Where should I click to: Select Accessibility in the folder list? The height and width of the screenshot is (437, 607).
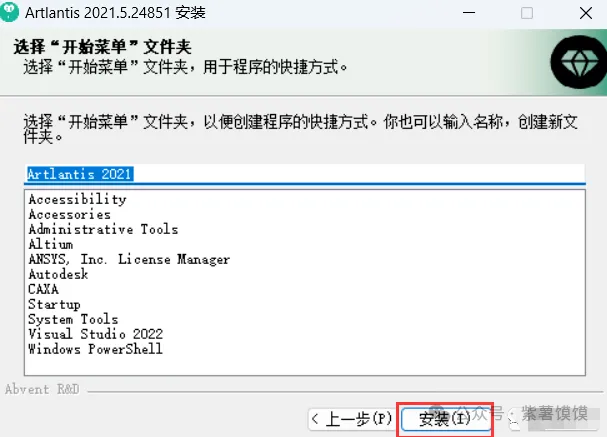tap(77, 199)
